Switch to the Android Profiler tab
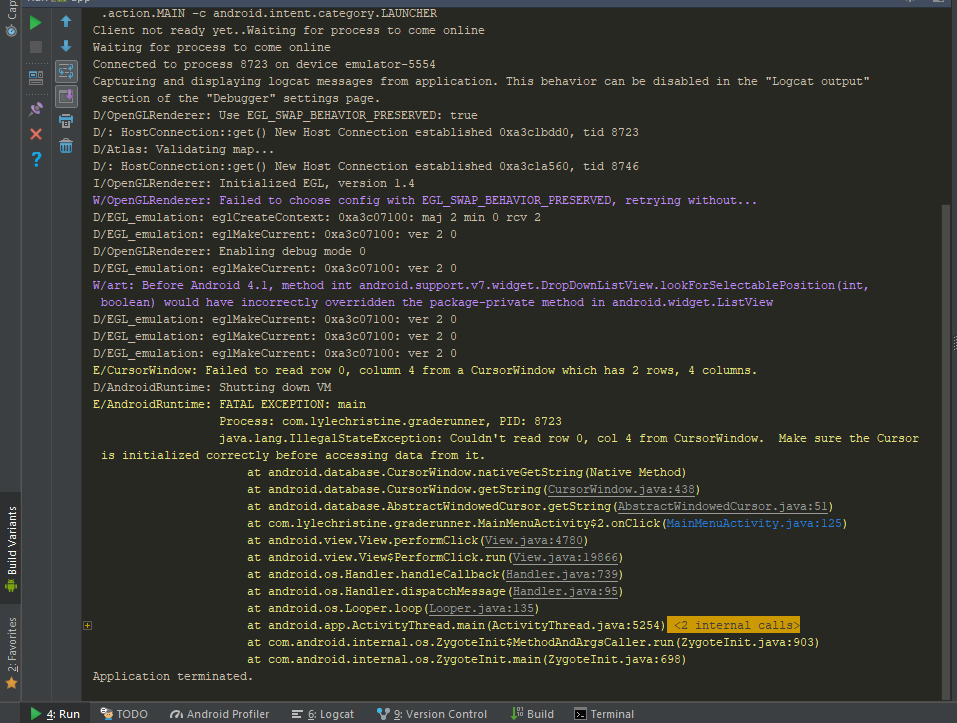The image size is (957, 723). point(219,714)
